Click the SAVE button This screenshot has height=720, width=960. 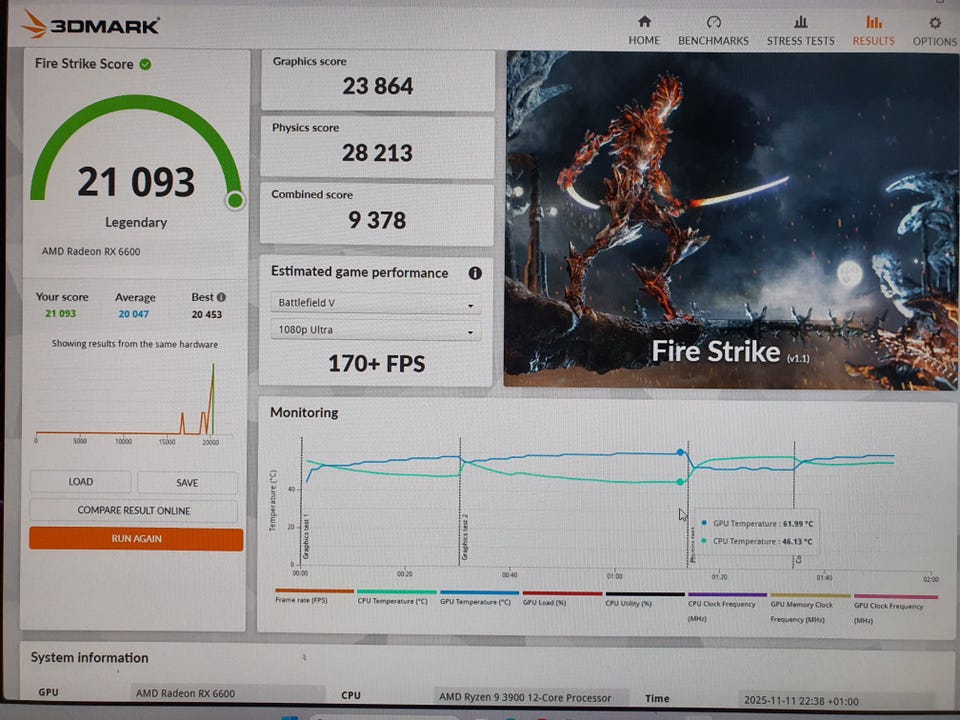tap(187, 482)
